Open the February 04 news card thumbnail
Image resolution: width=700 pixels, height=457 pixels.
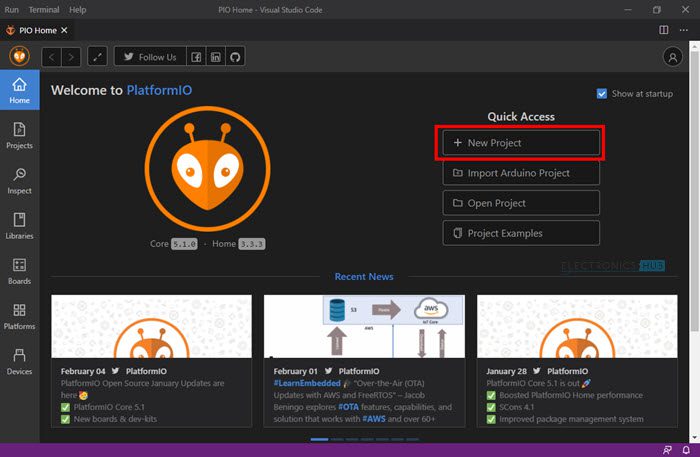pyautogui.click(x=151, y=326)
